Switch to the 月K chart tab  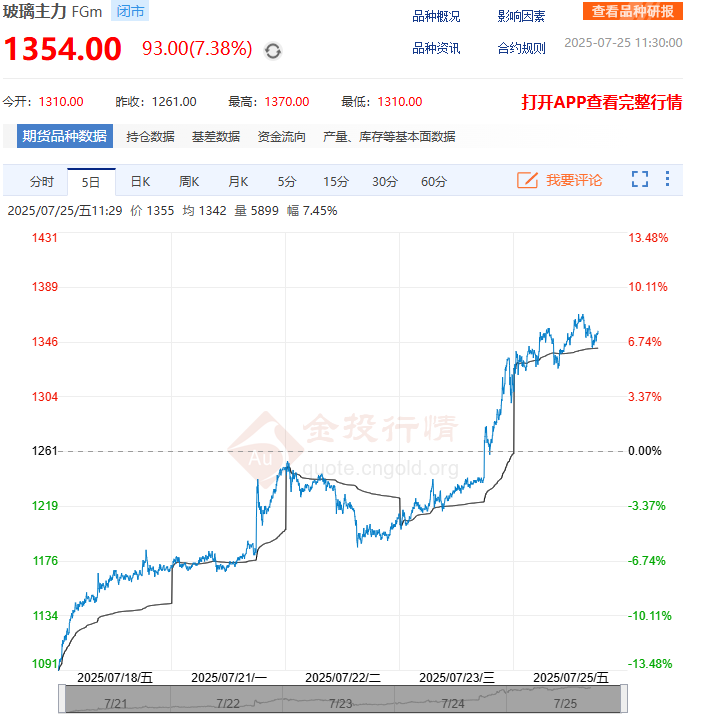click(x=238, y=181)
